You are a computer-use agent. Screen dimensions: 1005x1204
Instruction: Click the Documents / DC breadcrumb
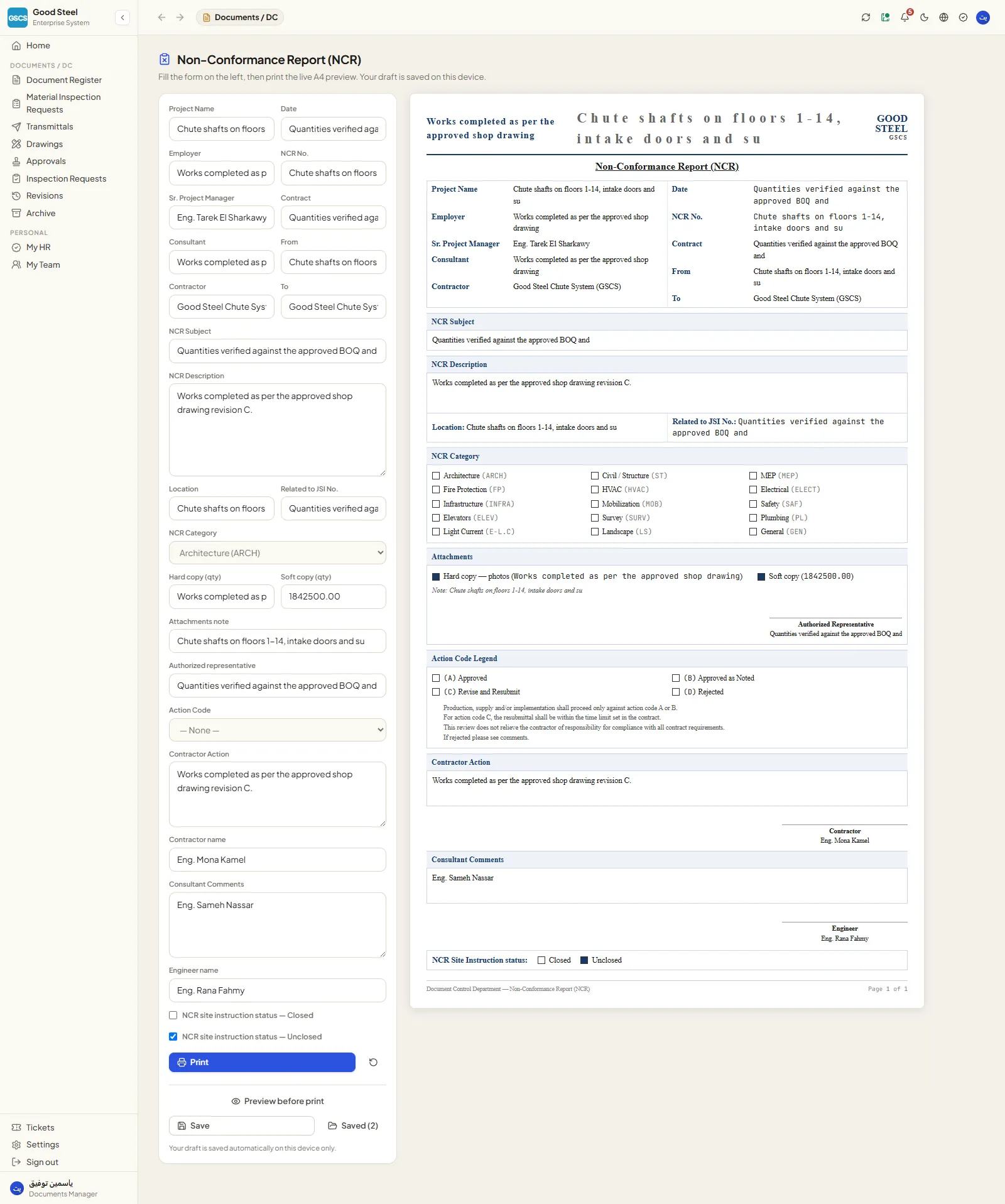click(x=240, y=18)
